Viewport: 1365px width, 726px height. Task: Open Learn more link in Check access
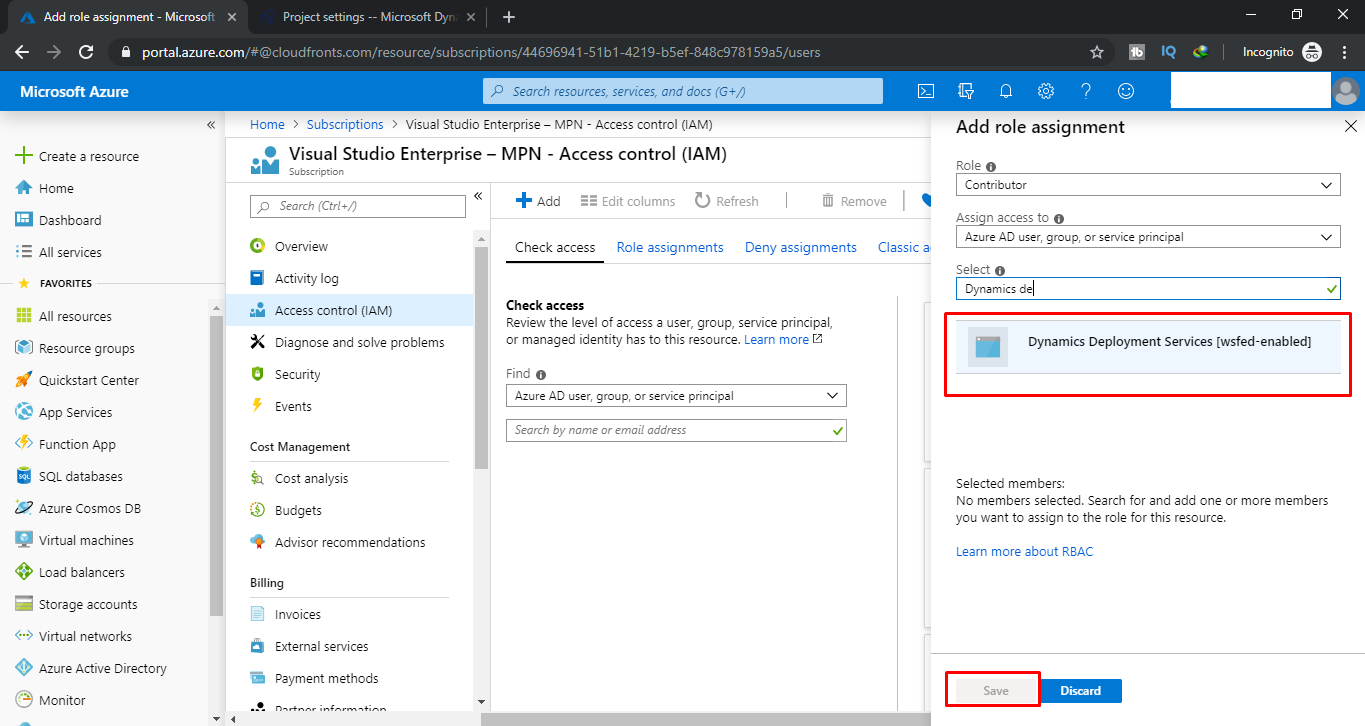tap(783, 339)
